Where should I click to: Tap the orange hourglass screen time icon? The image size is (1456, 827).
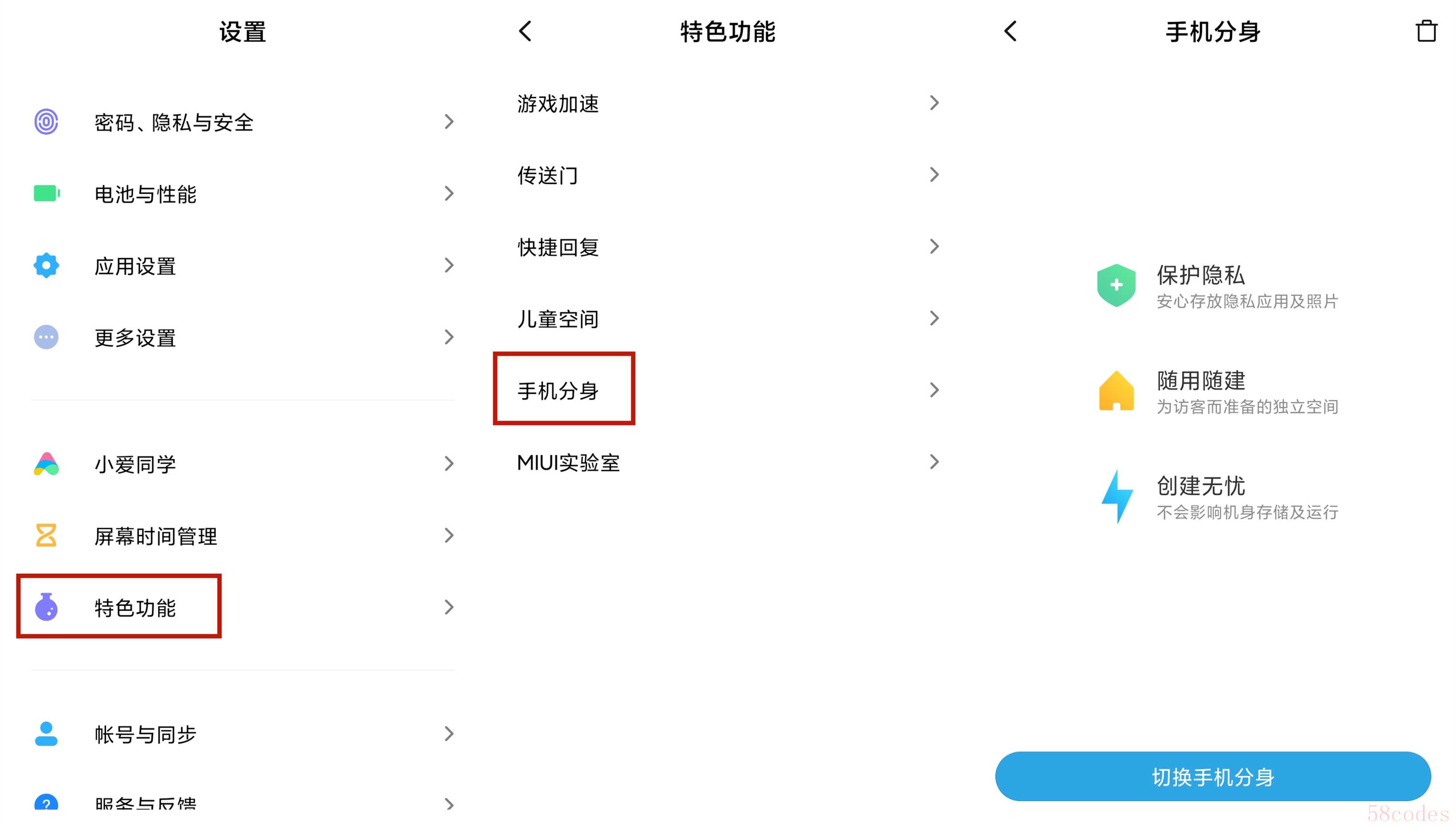(x=46, y=536)
